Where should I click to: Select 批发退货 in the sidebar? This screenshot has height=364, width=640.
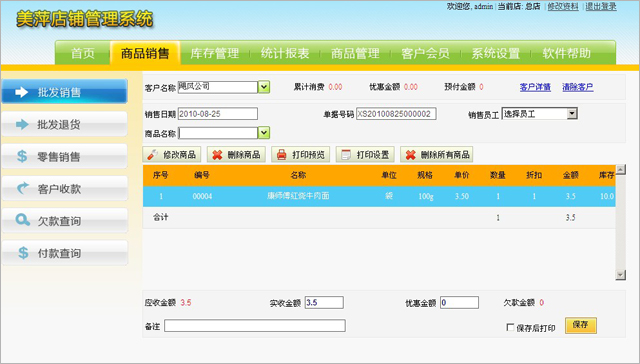coord(64,124)
